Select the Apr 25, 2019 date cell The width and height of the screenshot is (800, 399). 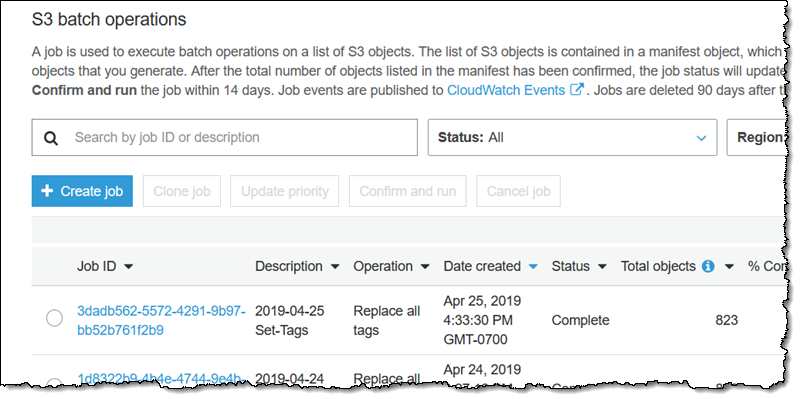click(482, 320)
